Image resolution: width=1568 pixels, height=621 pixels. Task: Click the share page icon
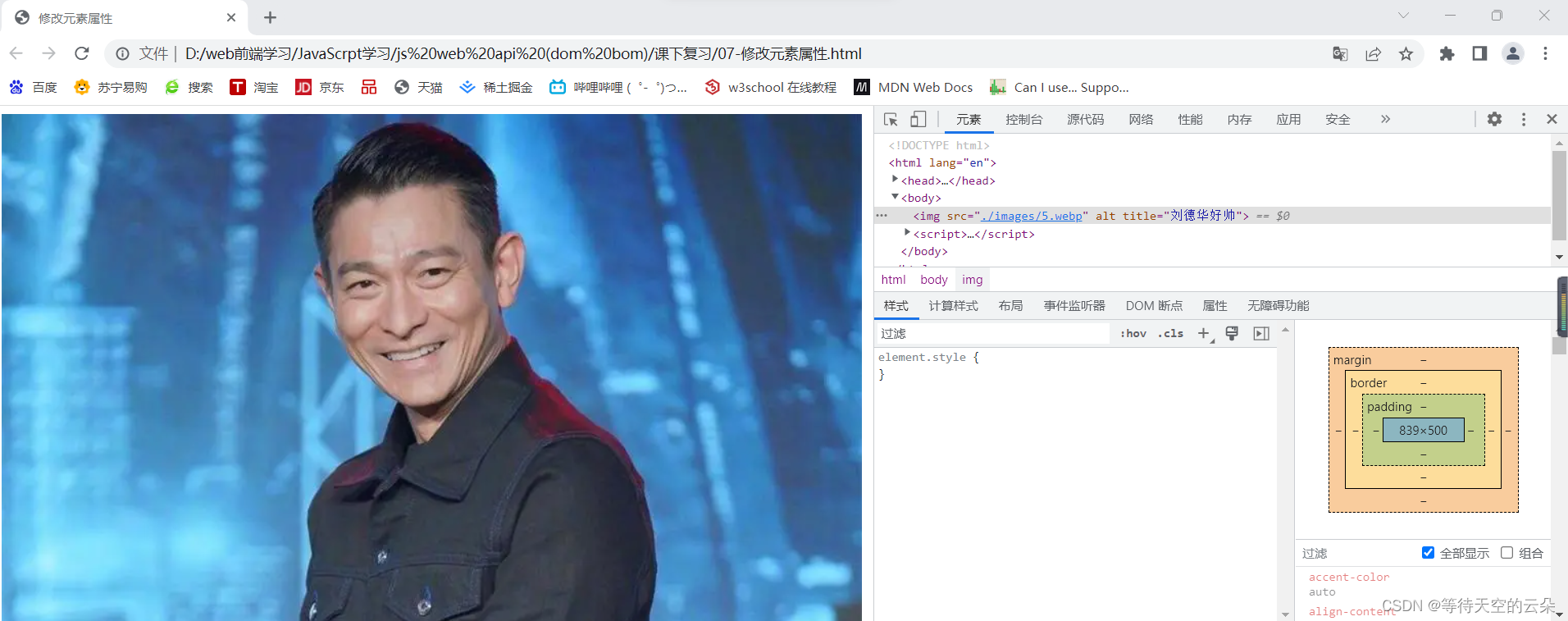(x=1373, y=53)
